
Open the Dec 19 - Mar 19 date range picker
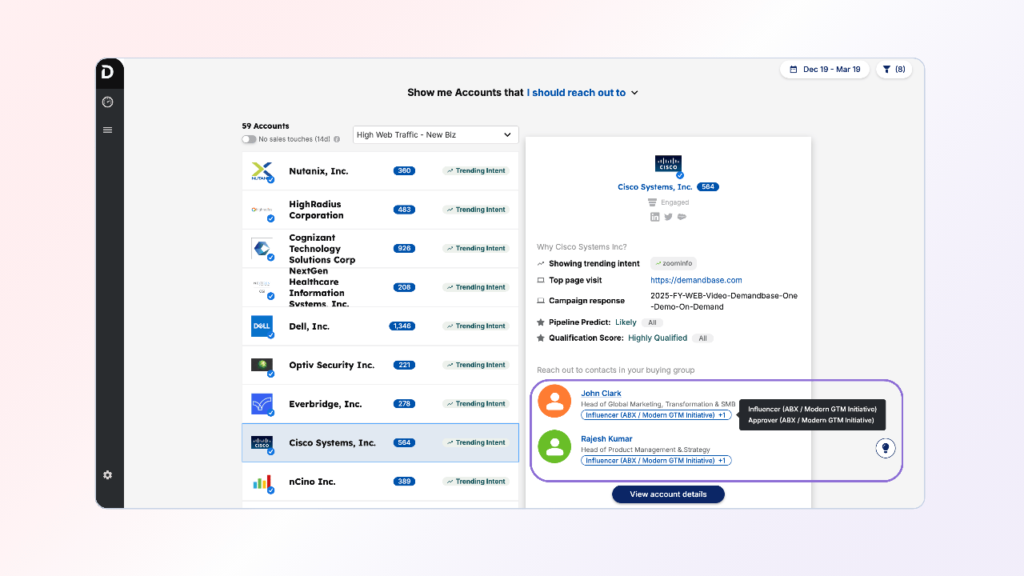pos(825,69)
